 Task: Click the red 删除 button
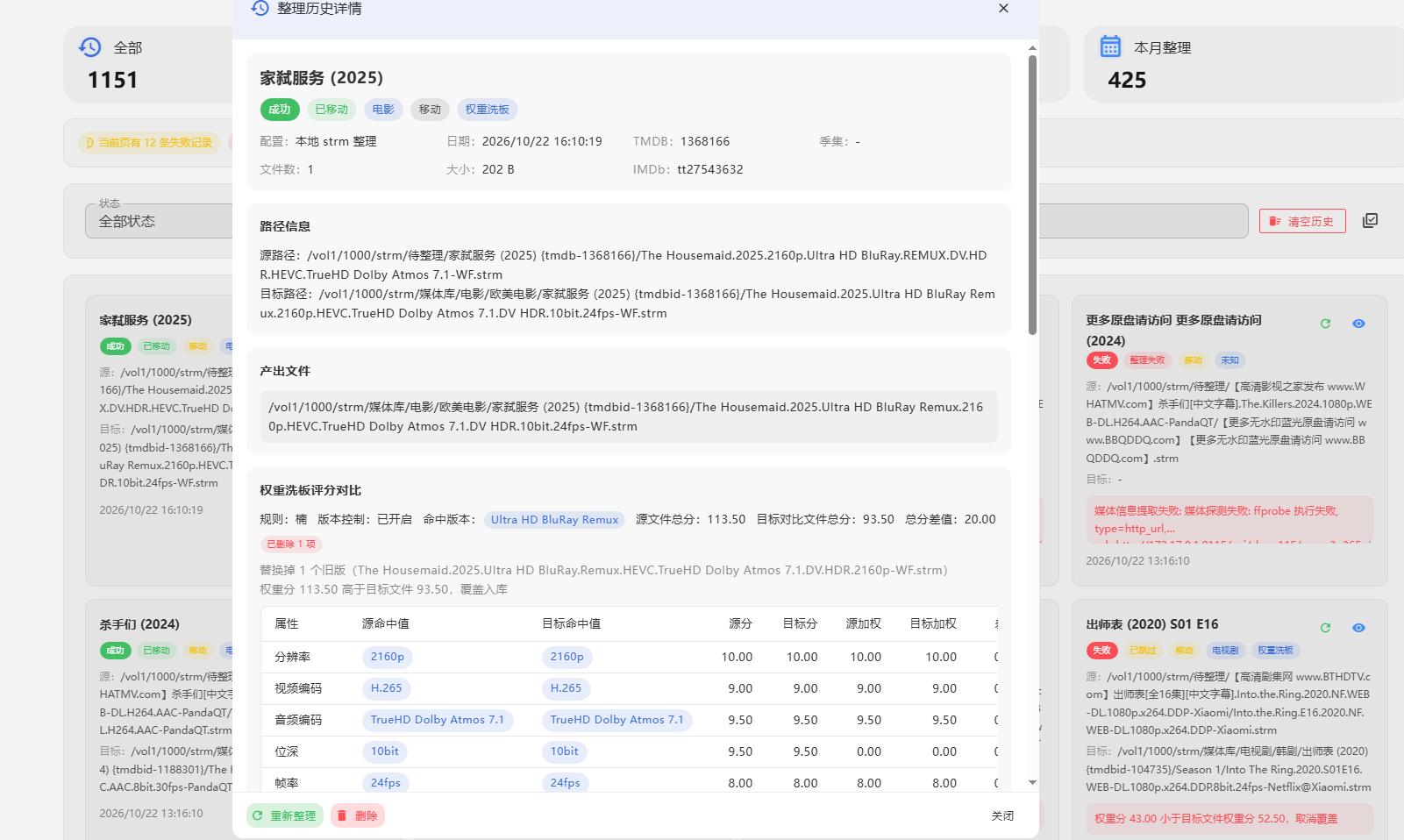click(x=358, y=815)
